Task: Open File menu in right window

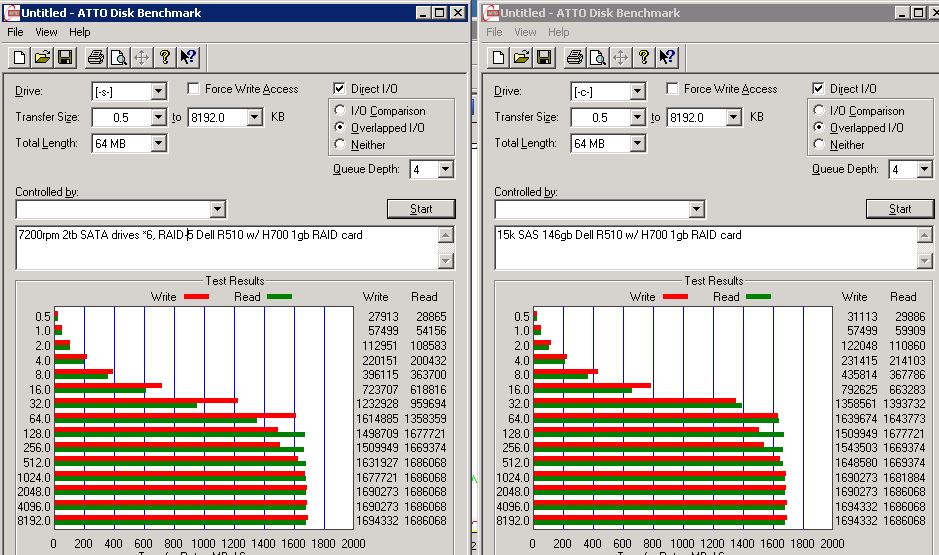Action: coord(494,32)
